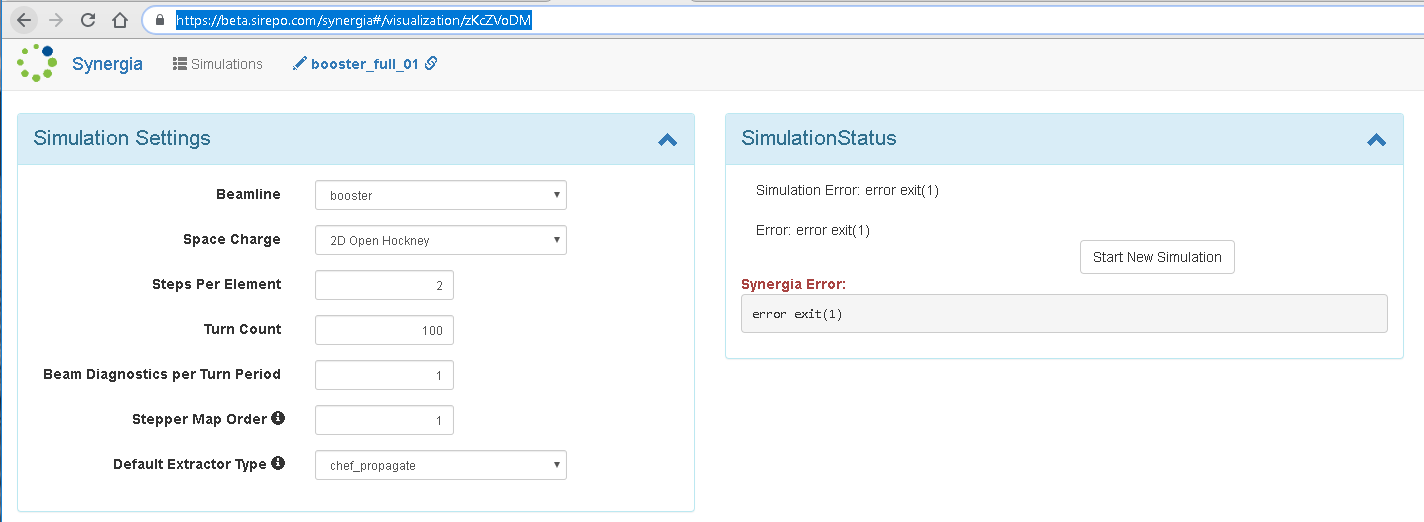Go to browser home page icon
Image resolution: width=1424 pixels, height=522 pixels.
[120, 20]
